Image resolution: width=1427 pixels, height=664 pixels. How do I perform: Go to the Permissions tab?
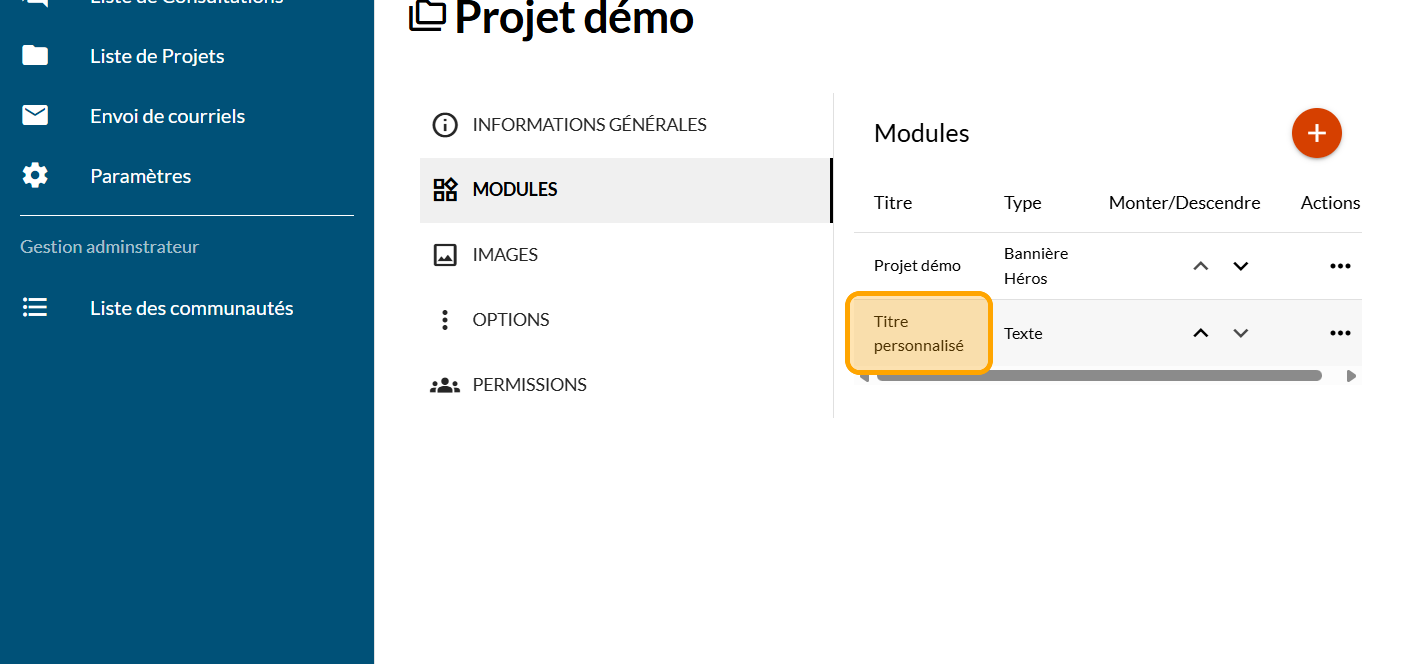coord(529,385)
